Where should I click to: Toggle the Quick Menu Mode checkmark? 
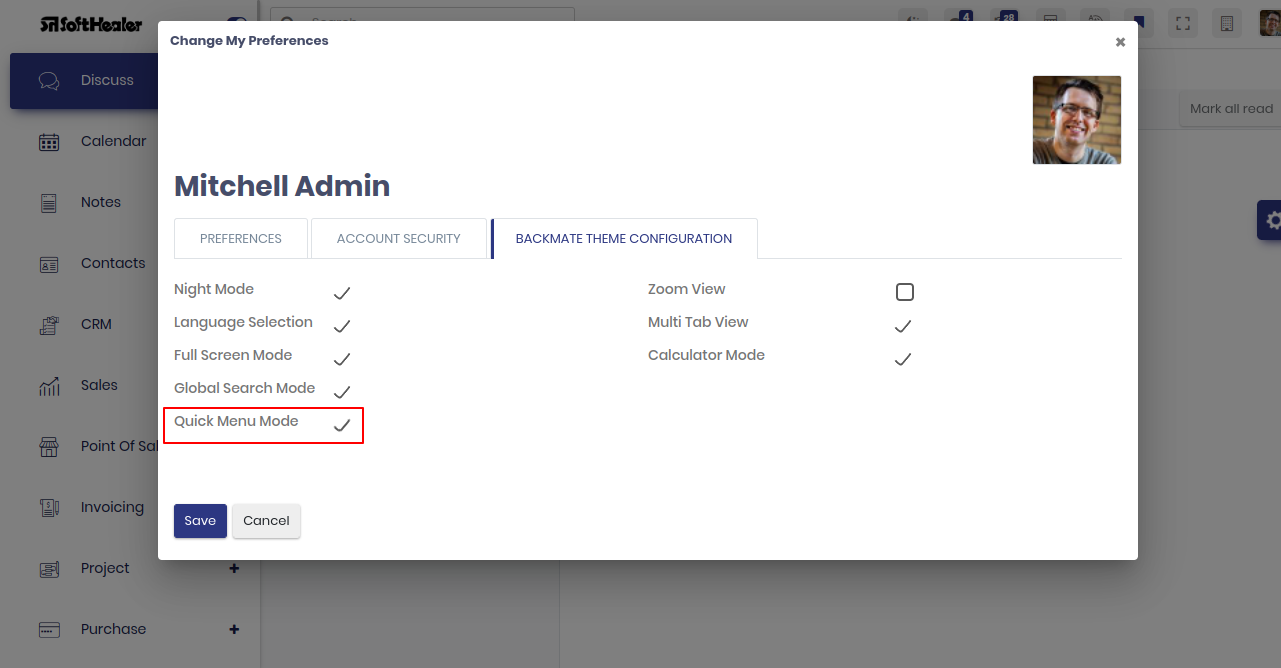[x=342, y=425]
